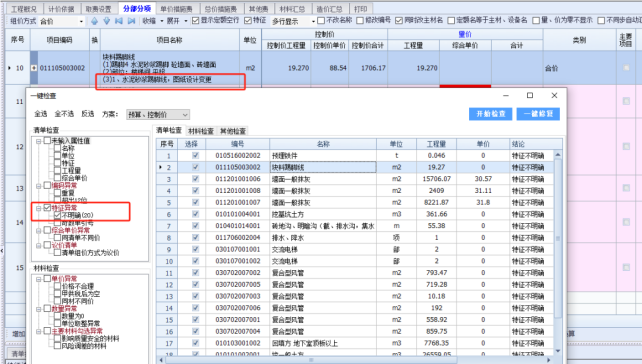642x364 pixels.
Task: Open the 方案 dropdown showing 预算、控制价
Action: pyautogui.click(x=158, y=115)
